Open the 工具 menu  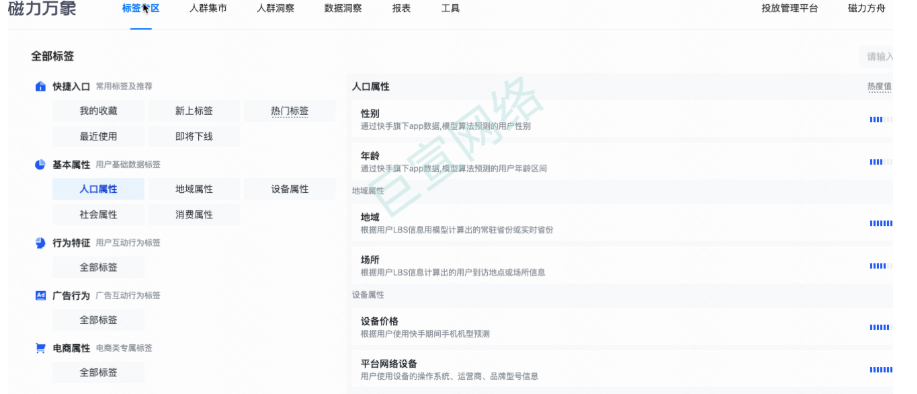pos(450,9)
